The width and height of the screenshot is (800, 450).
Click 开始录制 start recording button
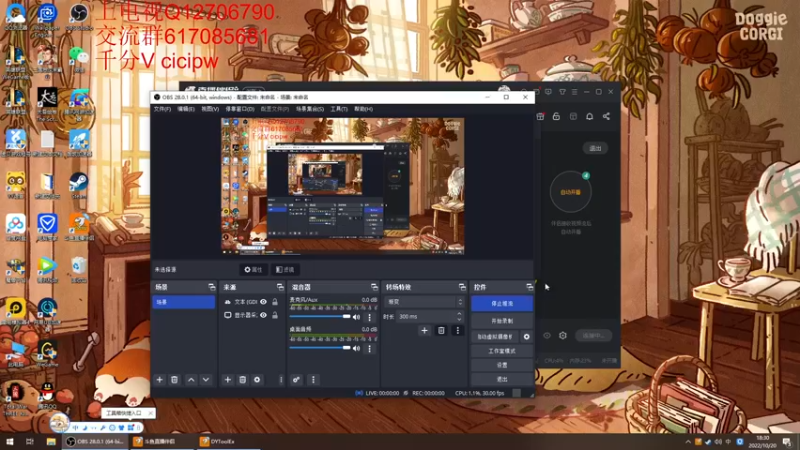pos(502,321)
